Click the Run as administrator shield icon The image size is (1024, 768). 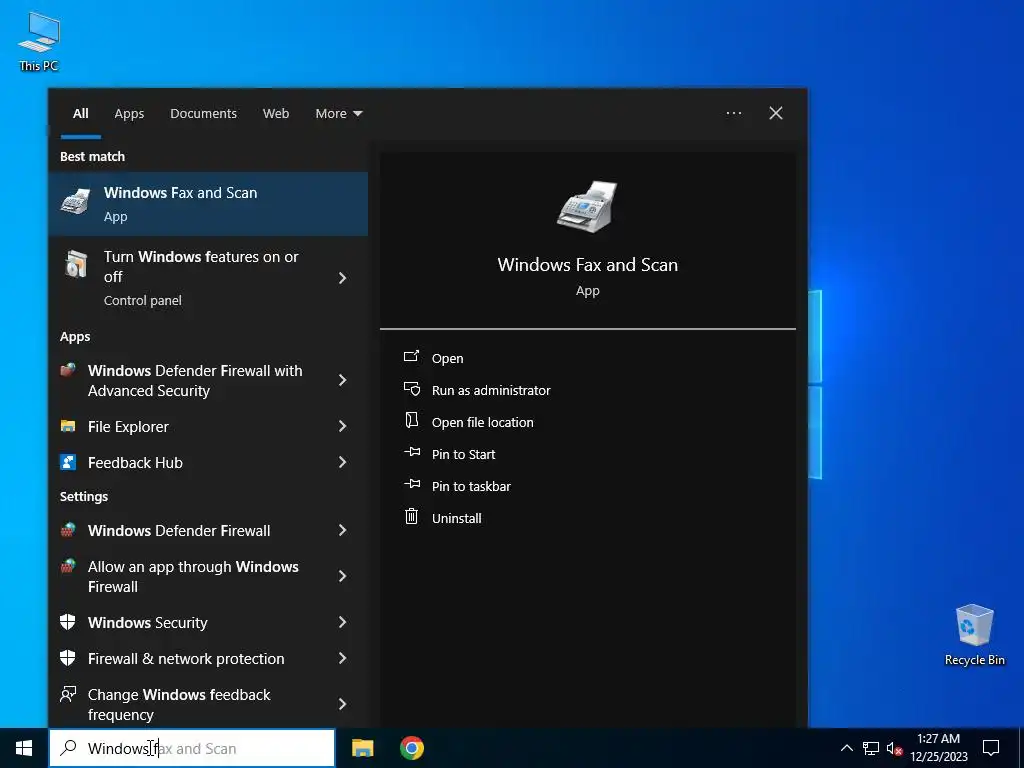tap(411, 389)
